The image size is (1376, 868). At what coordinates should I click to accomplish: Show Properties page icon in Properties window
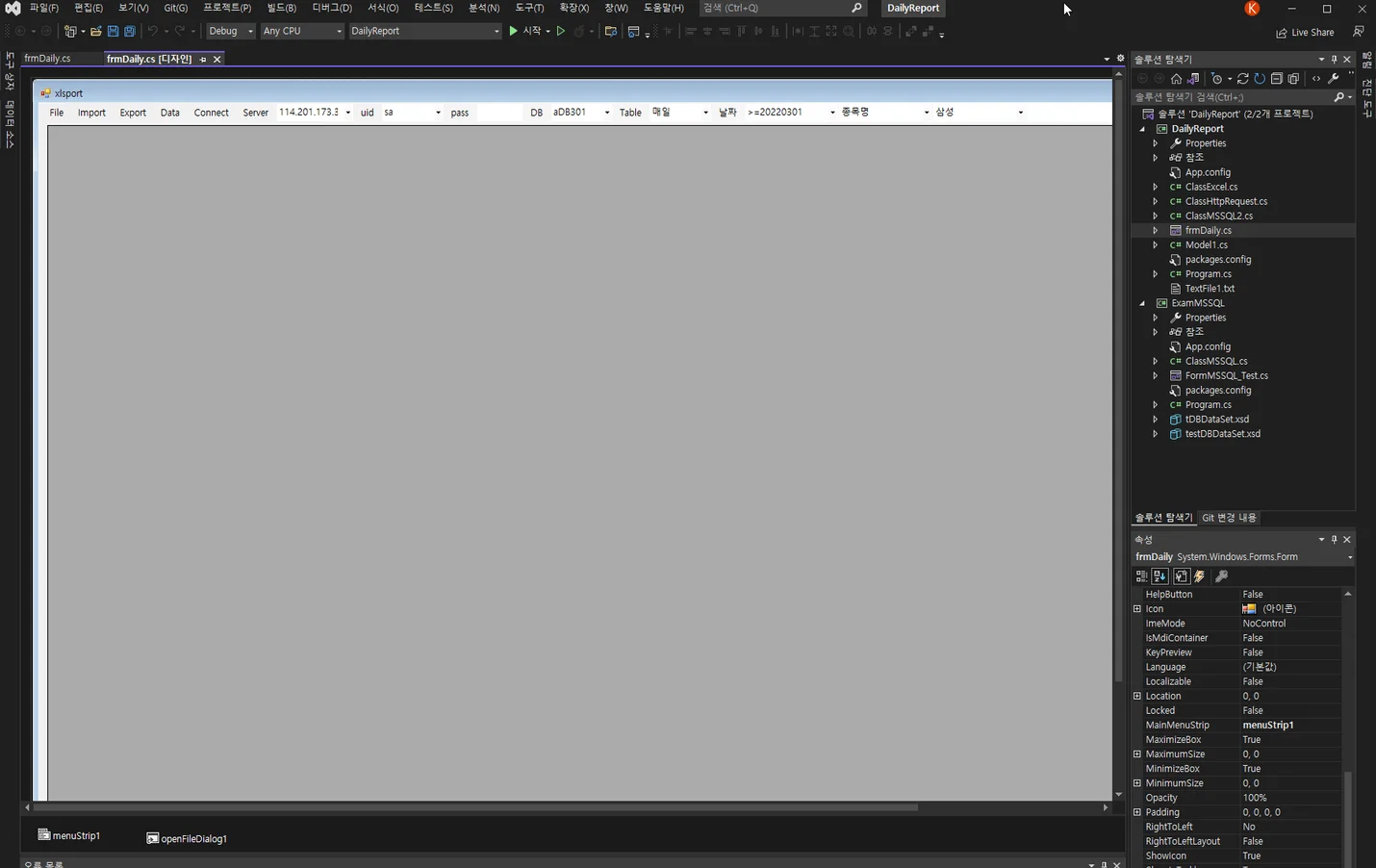pos(1182,576)
